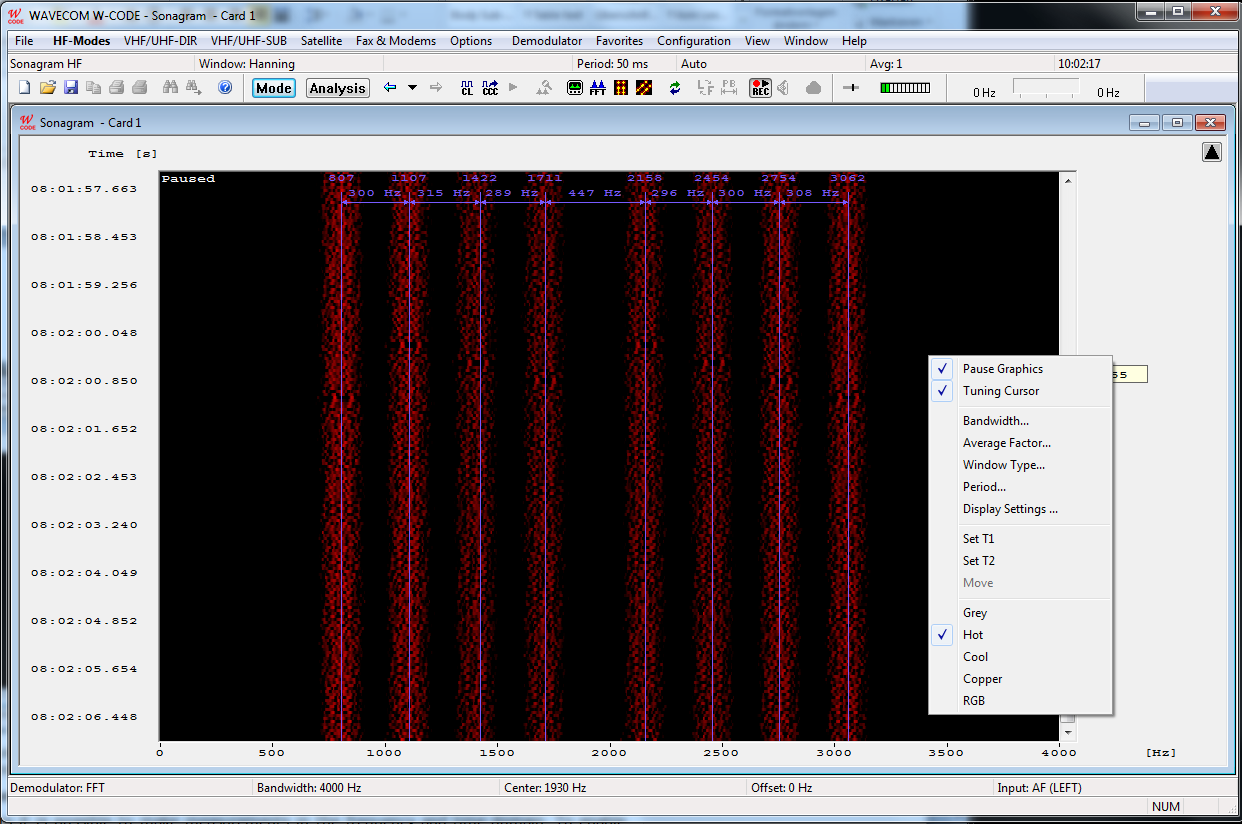Viewport: 1242px width, 824px height.
Task: Expand the dropdown arrow beside the back arrow
Action: coord(412,88)
